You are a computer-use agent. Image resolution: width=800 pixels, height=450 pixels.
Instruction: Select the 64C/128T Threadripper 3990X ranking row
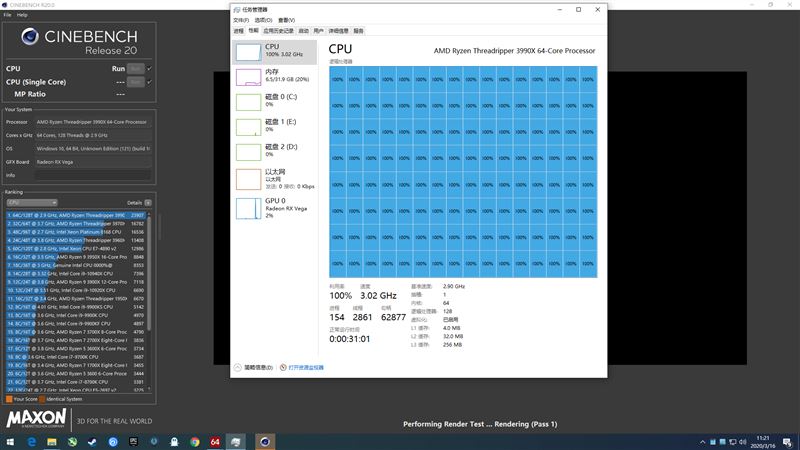[76, 215]
